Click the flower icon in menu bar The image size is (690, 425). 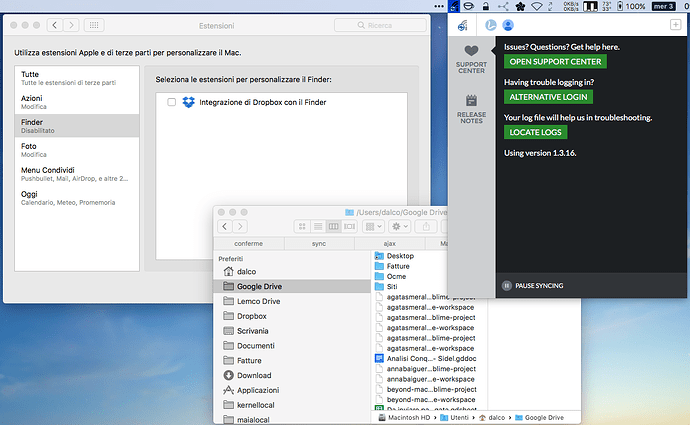tap(520, 6)
